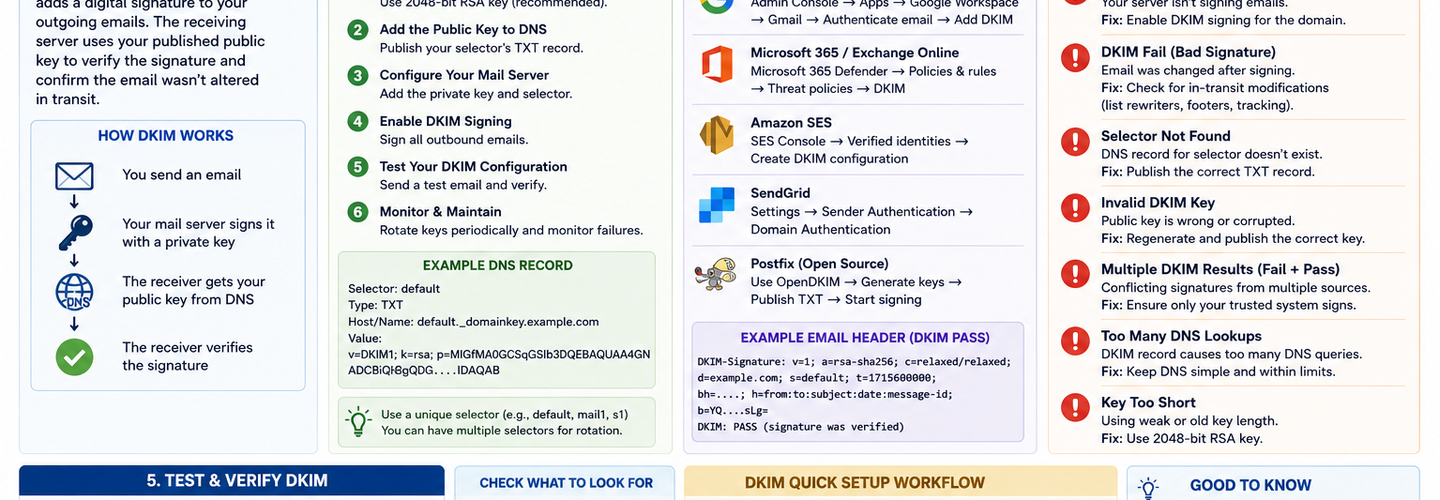
Task: Click the "GOOD TO KNOW" heading
Action: coord(1251,485)
